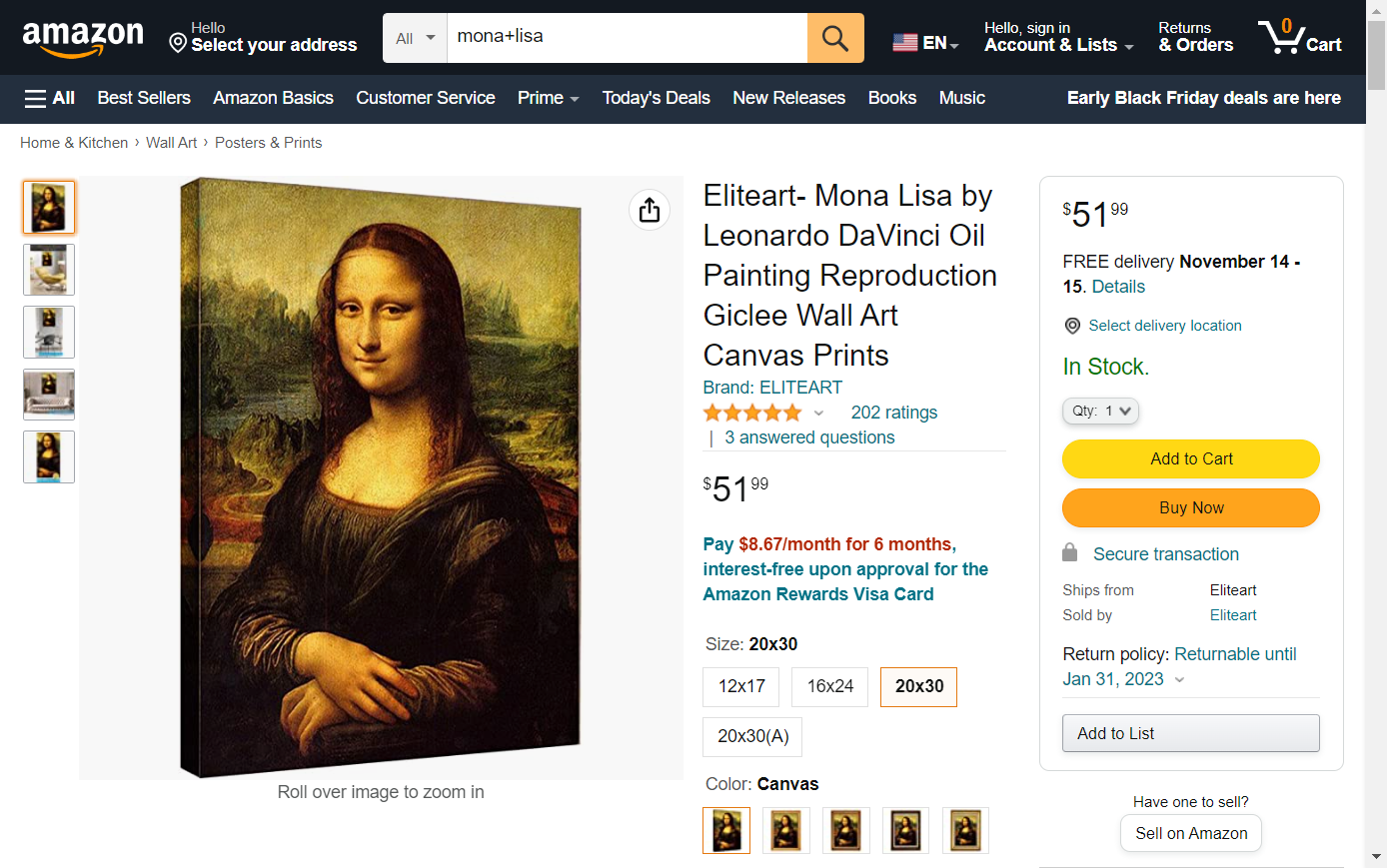Open the shopping cart icon
The width and height of the screenshot is (1387, 868).
click(1299, 38)
